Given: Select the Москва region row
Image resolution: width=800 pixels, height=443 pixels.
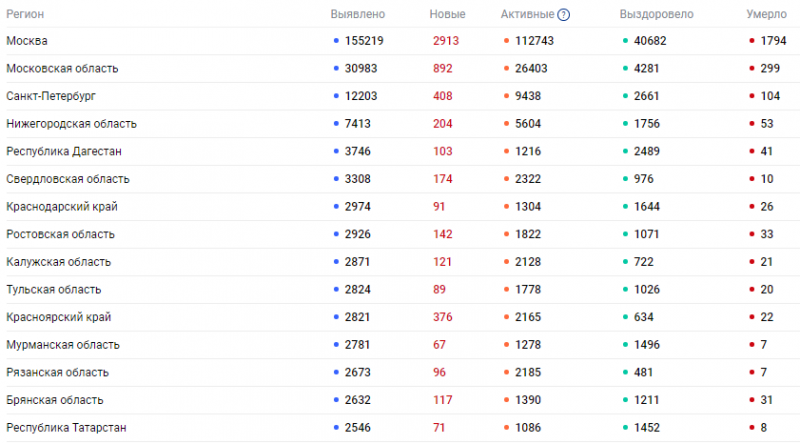Looking at the screenshot, I should pos(400,41).
